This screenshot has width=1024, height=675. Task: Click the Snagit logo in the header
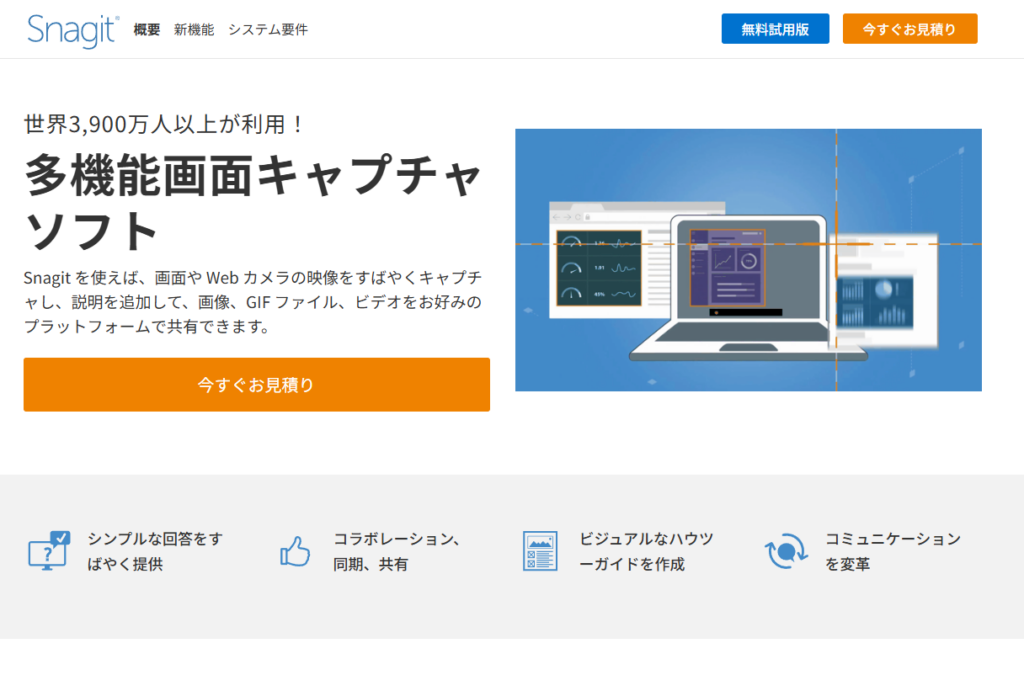[x=73, y=30]
